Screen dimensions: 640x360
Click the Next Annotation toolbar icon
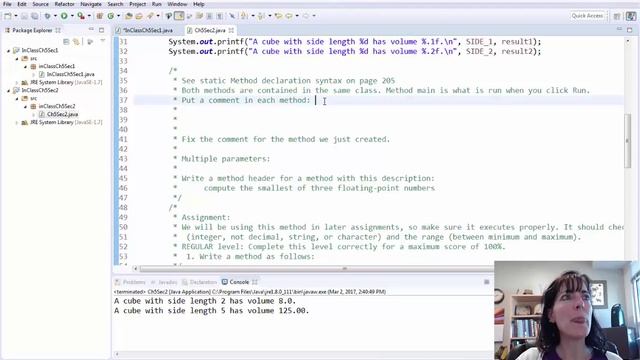(x=245, y=16)
